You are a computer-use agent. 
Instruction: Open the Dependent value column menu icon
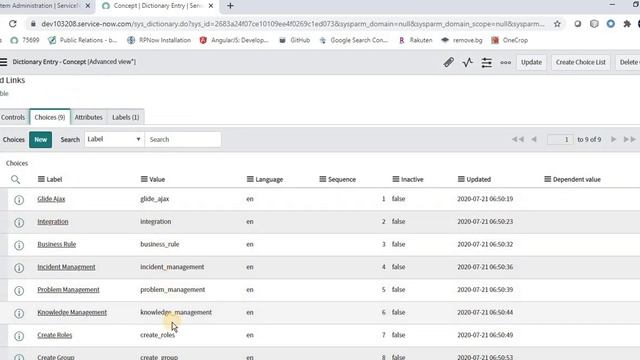(547, 179)
